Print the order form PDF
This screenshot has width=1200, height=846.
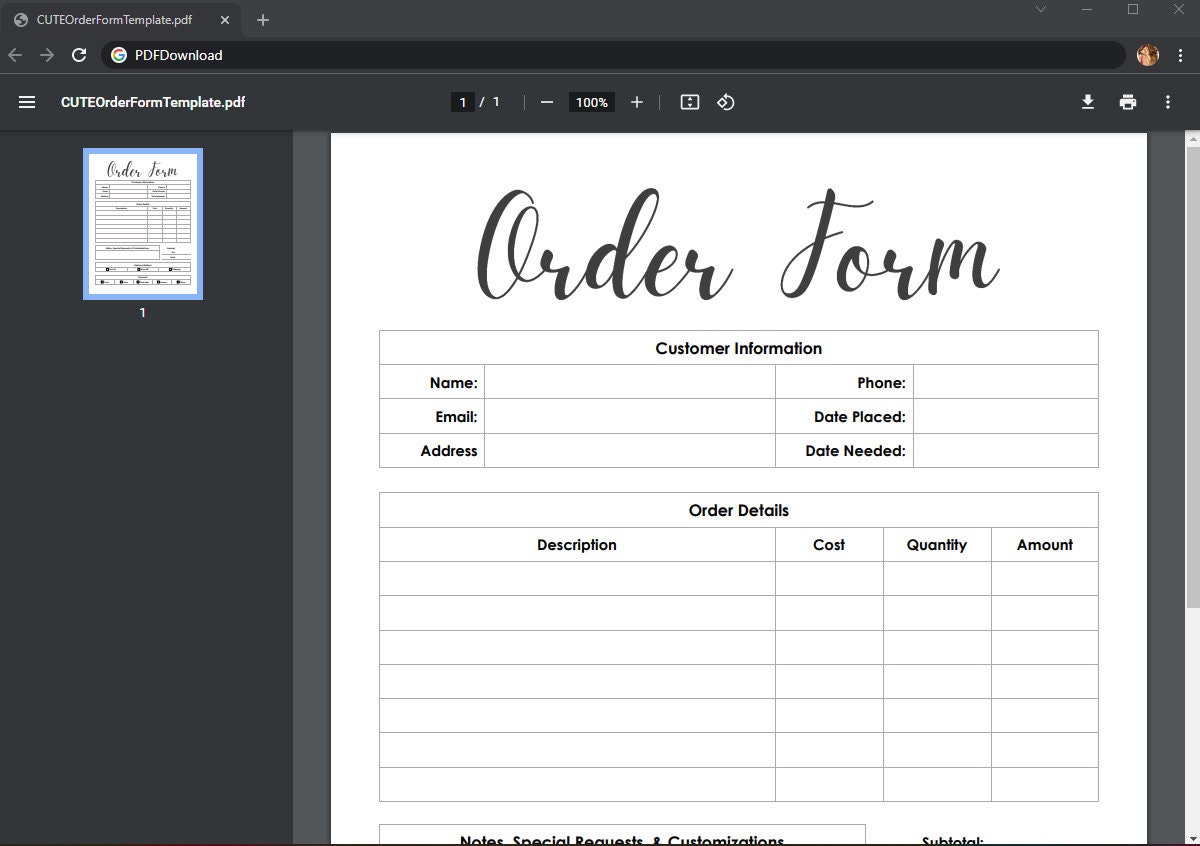click(x=1128, y=101)
